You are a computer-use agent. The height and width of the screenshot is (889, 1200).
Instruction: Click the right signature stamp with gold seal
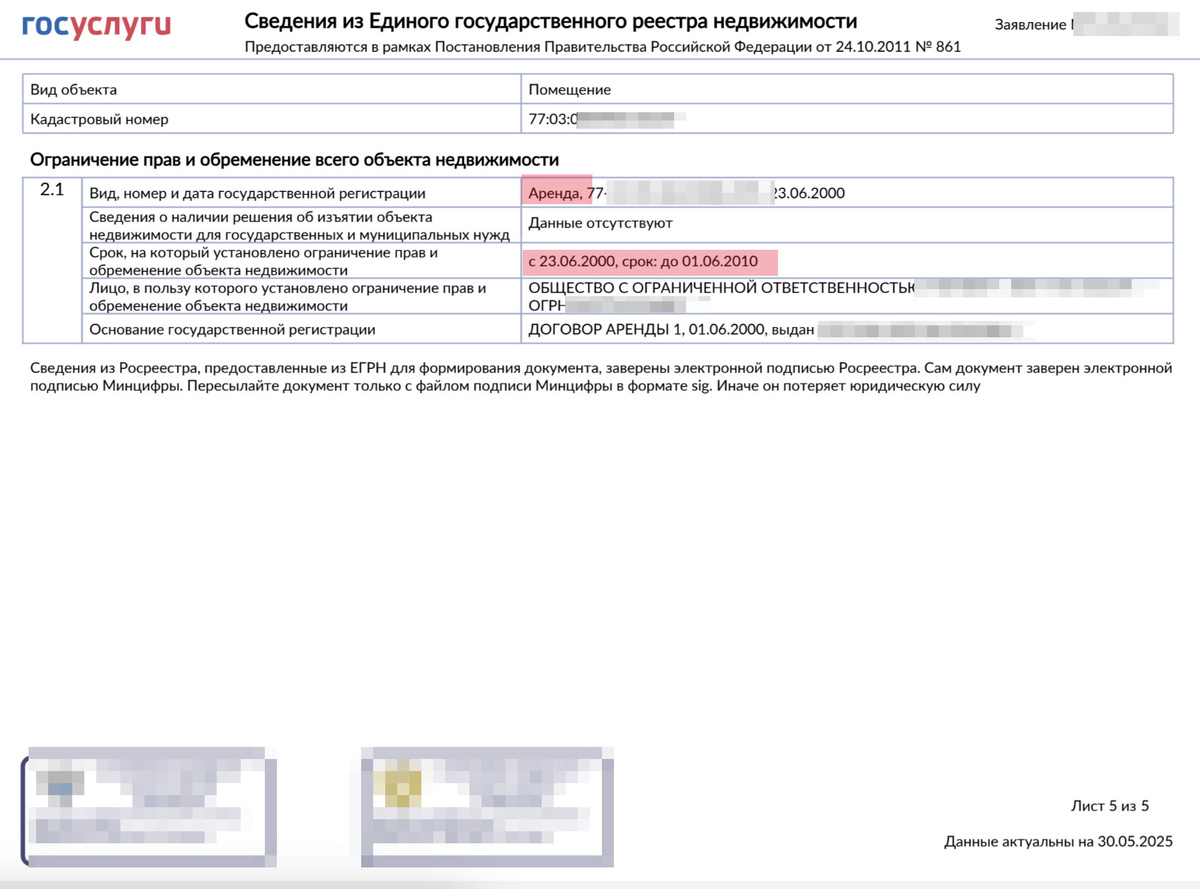485,805
